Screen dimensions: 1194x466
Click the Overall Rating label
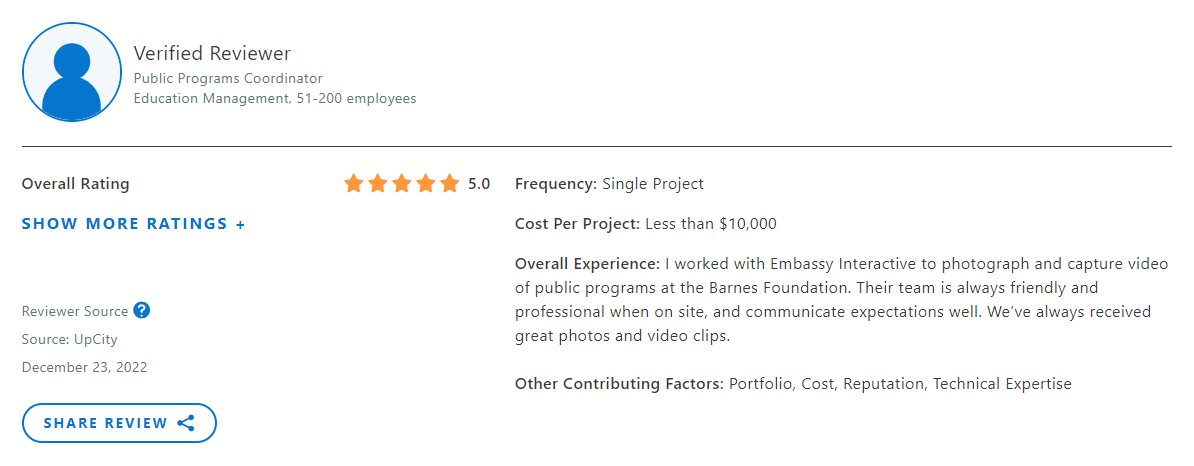pos(75,184)
